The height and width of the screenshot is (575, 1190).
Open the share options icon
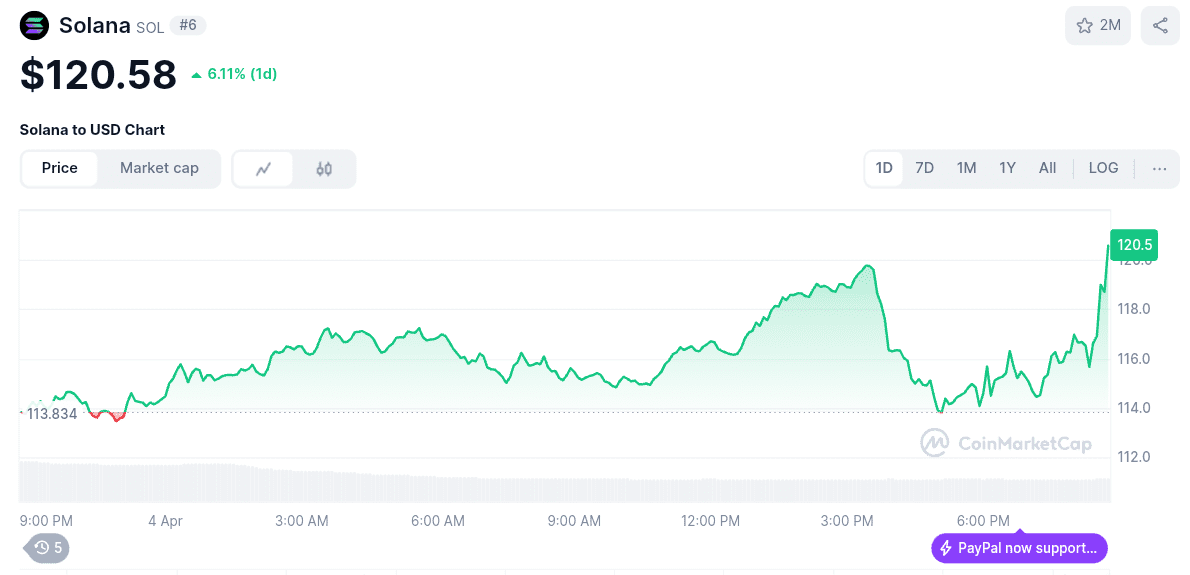tap(1160, 25)
